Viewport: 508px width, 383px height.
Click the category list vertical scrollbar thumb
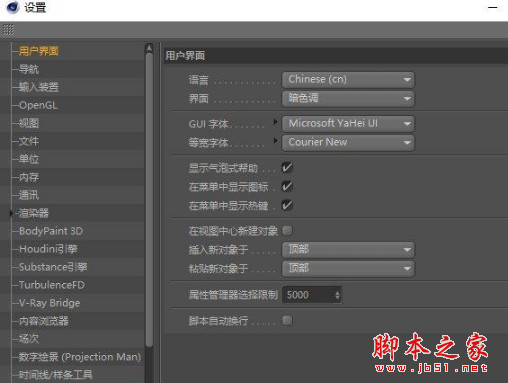[x=149, y=200]
